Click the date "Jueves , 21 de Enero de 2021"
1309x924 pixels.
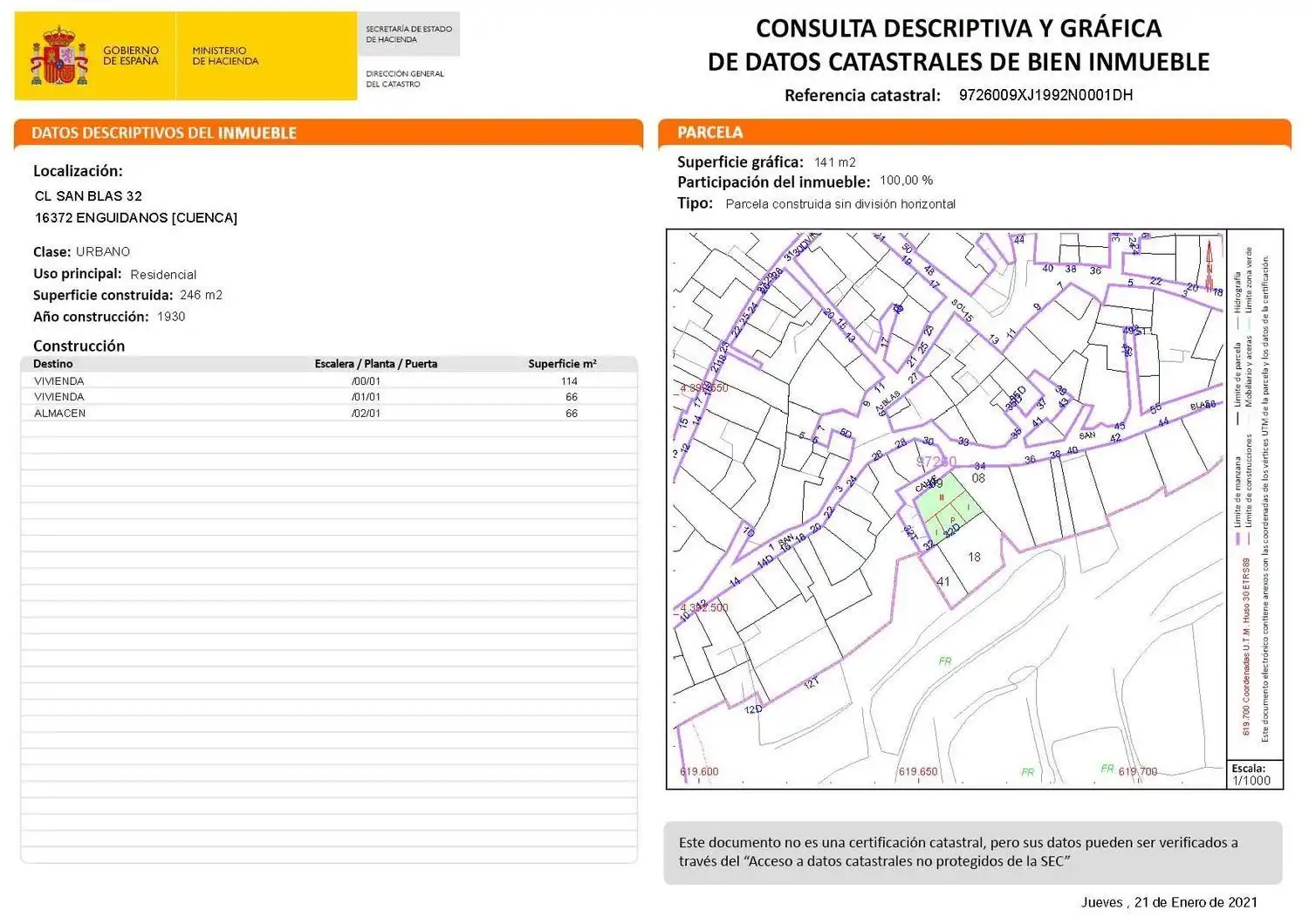pyautogui.click(x=1169, y=902)
